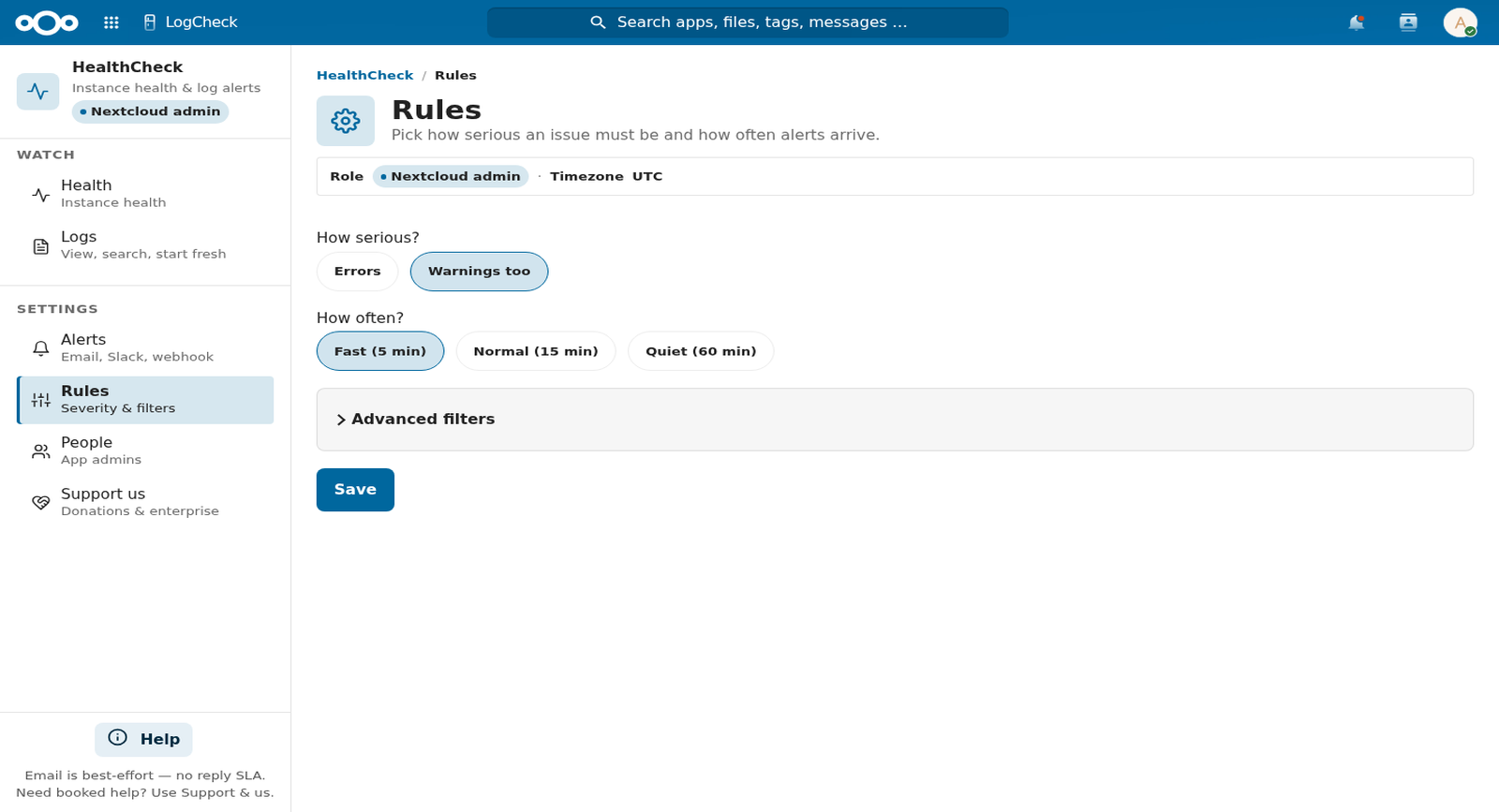Click the Support us heart icon
This screenshot has width=1499, height=812.
tap(41, 503)
